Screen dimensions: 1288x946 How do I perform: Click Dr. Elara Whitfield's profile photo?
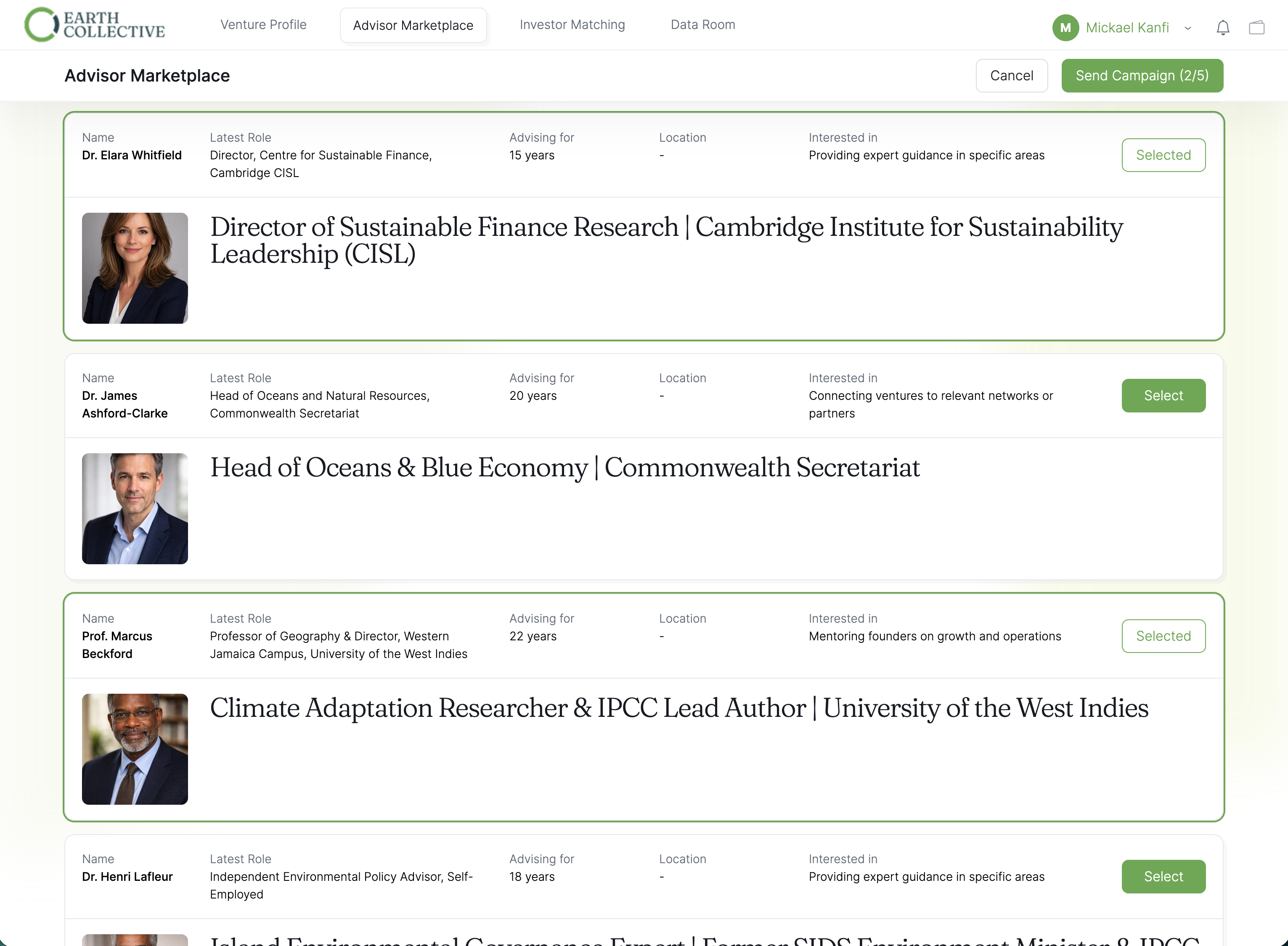pos(135,268)
